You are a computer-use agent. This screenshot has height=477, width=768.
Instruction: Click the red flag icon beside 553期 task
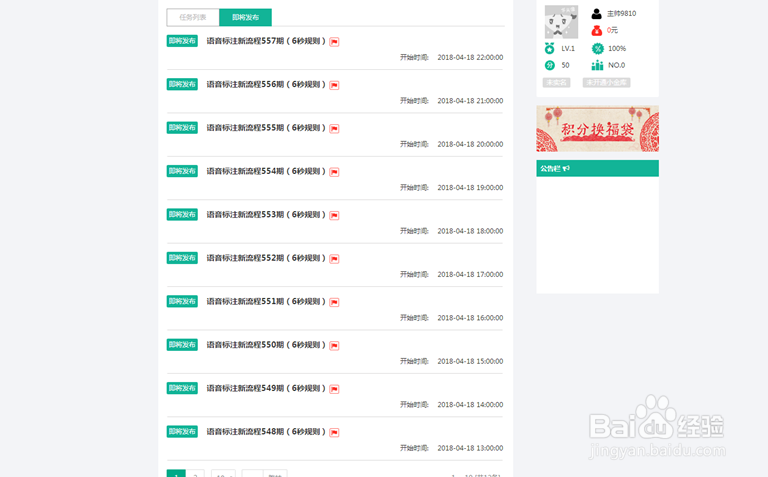coord(334,215)
